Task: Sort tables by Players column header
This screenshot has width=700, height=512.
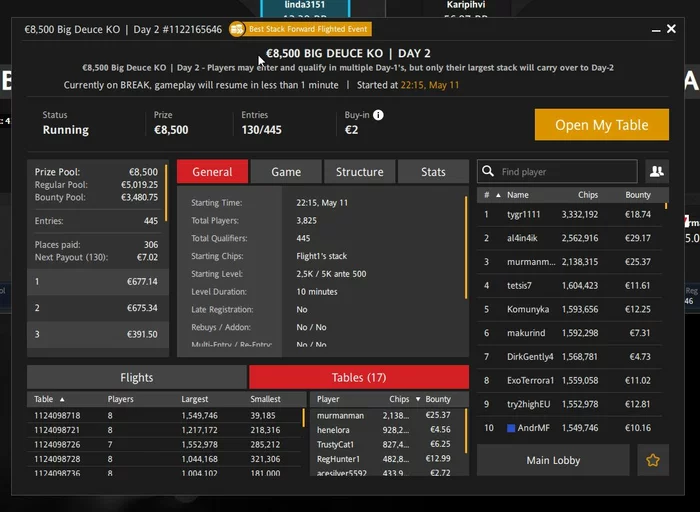Action: click(121, 399)
